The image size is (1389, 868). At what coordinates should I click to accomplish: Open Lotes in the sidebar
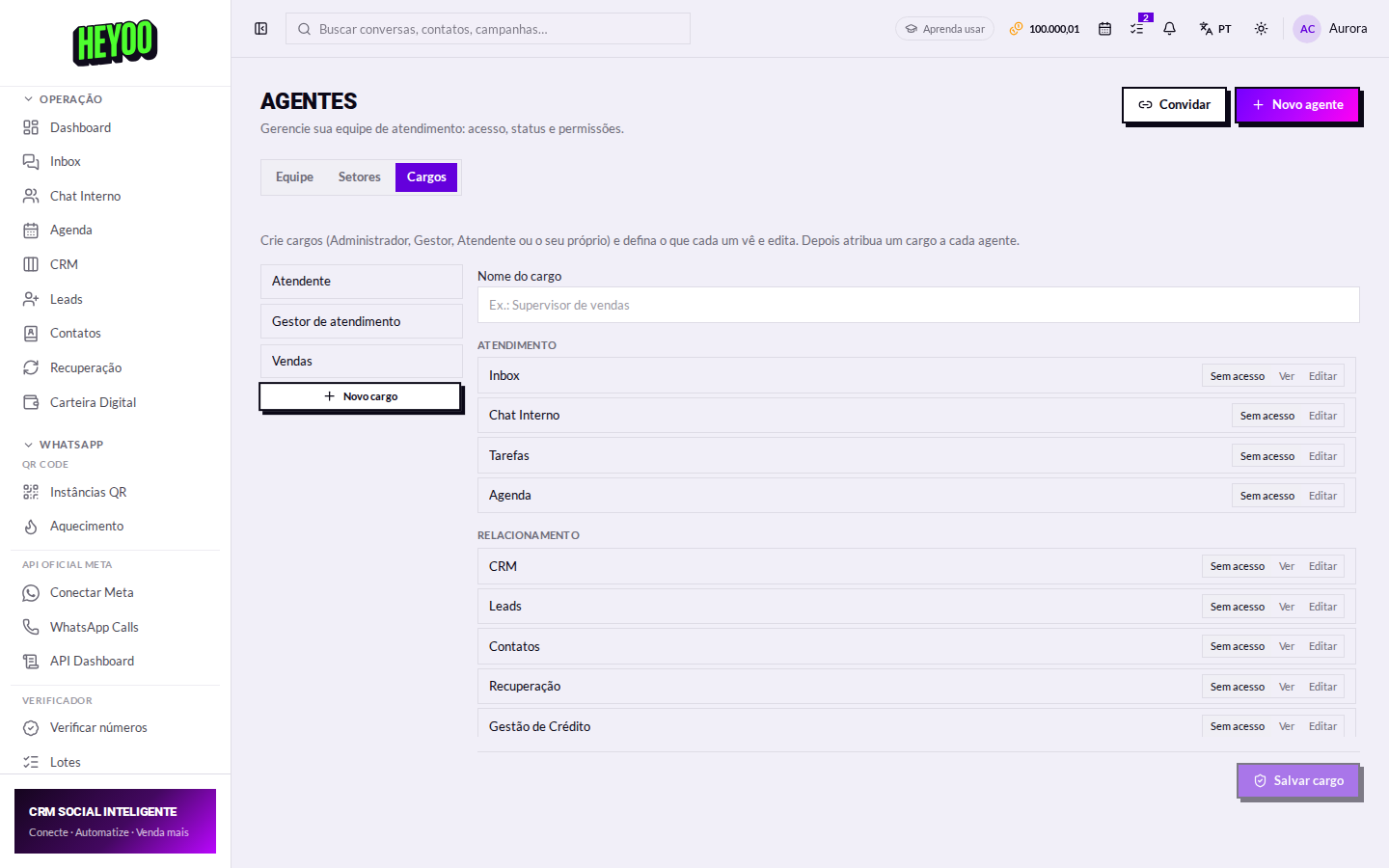116,762
